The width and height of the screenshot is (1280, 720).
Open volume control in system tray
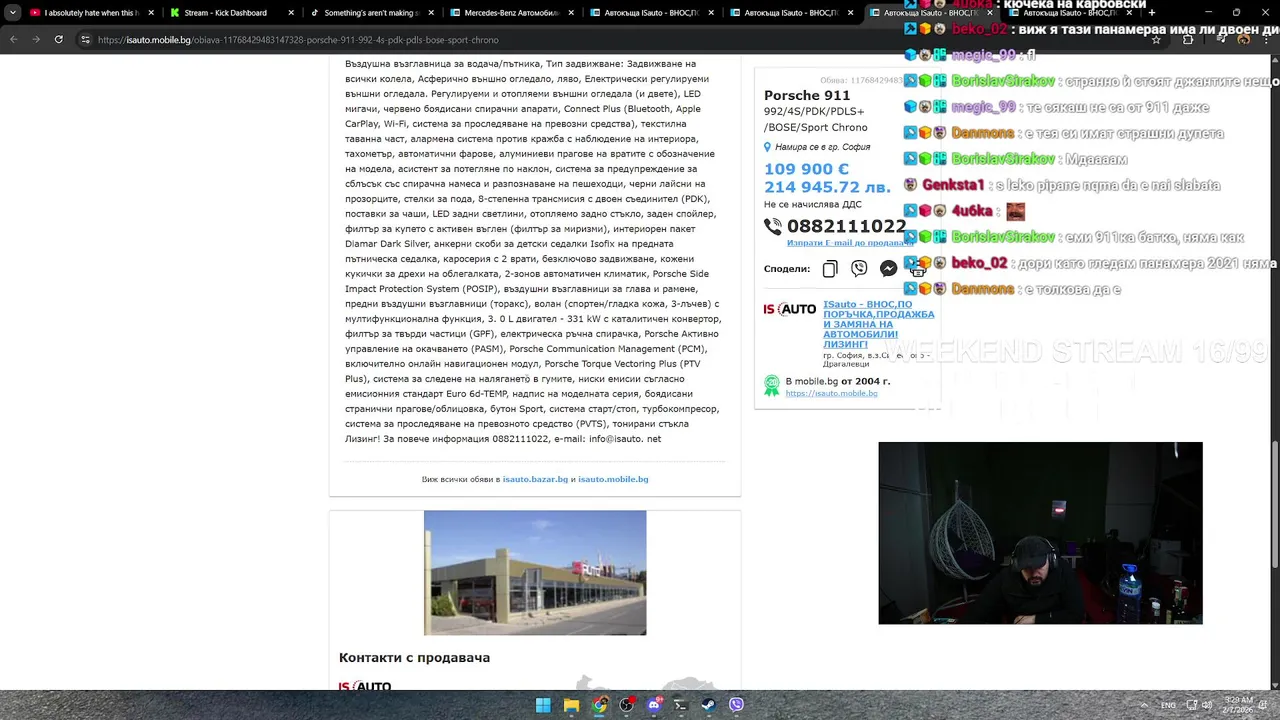(x=1208, y=705)
